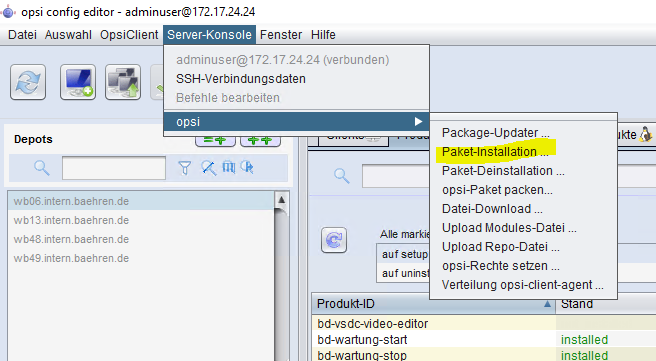Open the Hilfe menu
656x361 pixels.
(x=323, y=35)
